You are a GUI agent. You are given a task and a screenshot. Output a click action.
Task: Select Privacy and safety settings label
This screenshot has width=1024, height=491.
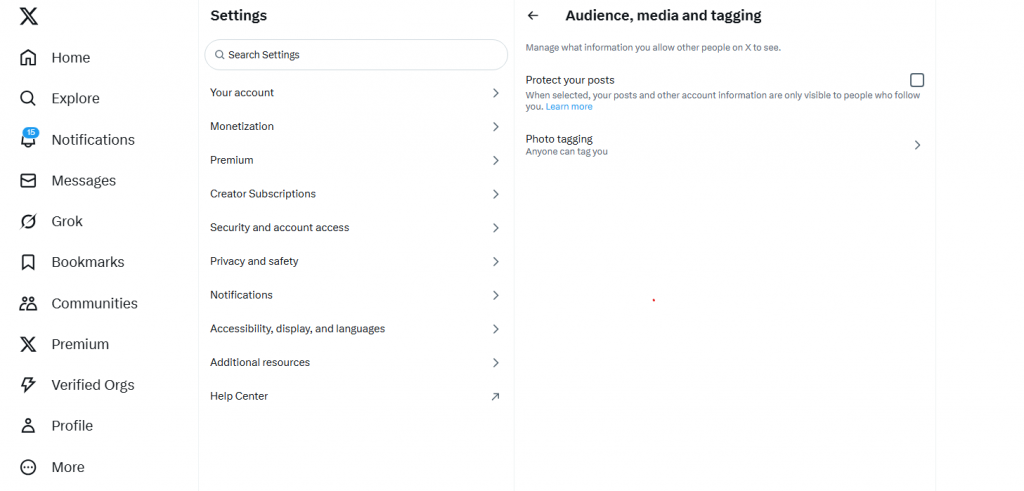(254, 261)
